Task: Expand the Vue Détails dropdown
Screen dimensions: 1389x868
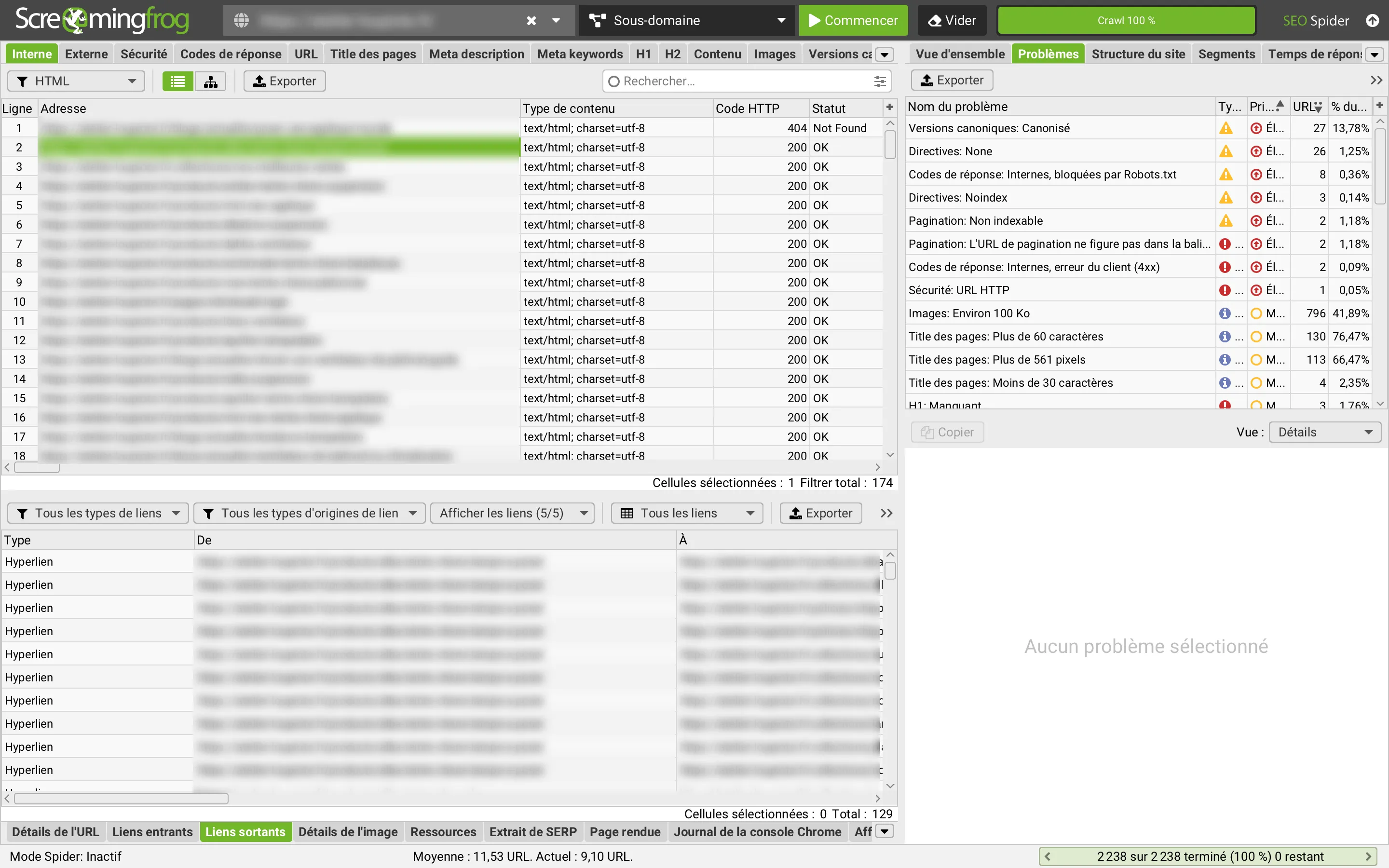Action: click(x=1325, y=432)
